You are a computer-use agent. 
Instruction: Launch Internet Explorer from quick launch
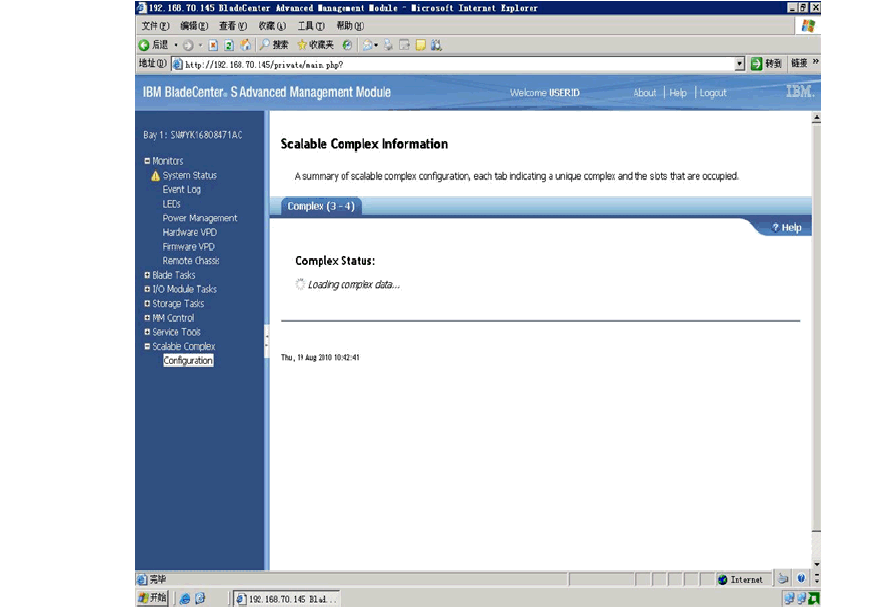click(x=185, y=598)
